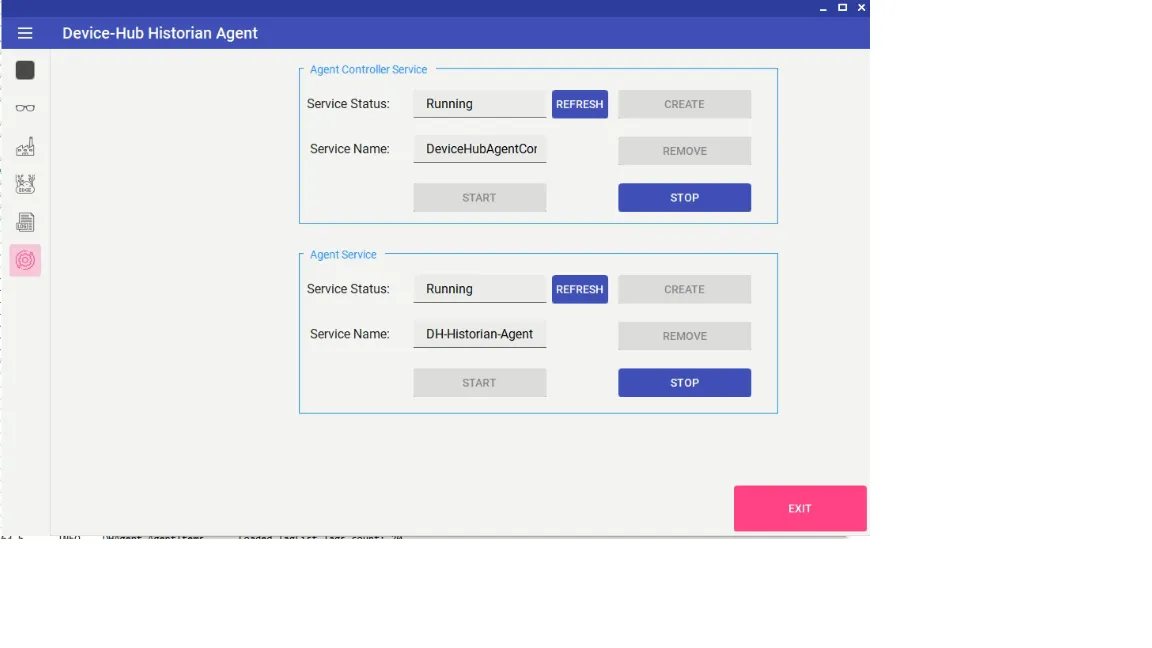This screenshot has height=648, width=1152.
Task: Click the Agent Service status field
Action: pos(480,289)
